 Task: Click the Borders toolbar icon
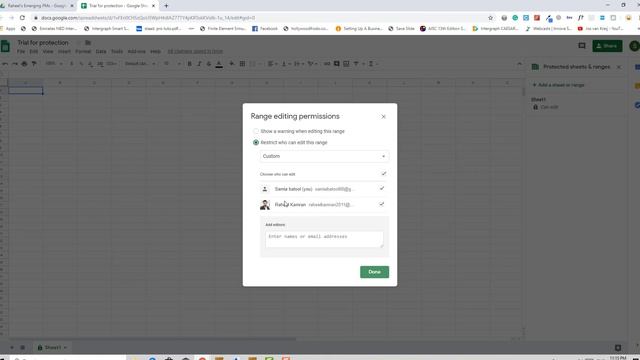242,64
